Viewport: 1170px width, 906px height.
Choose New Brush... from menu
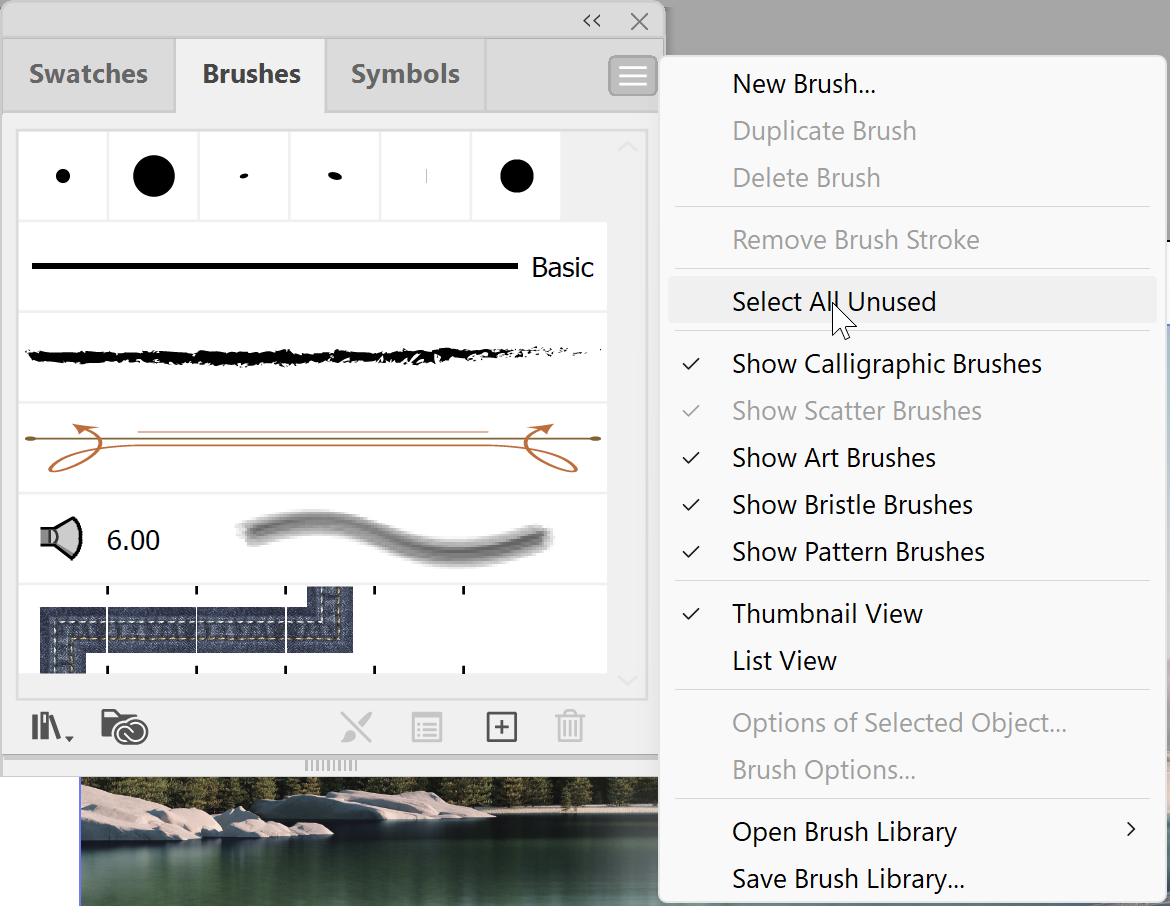click(x=912, y=84)
